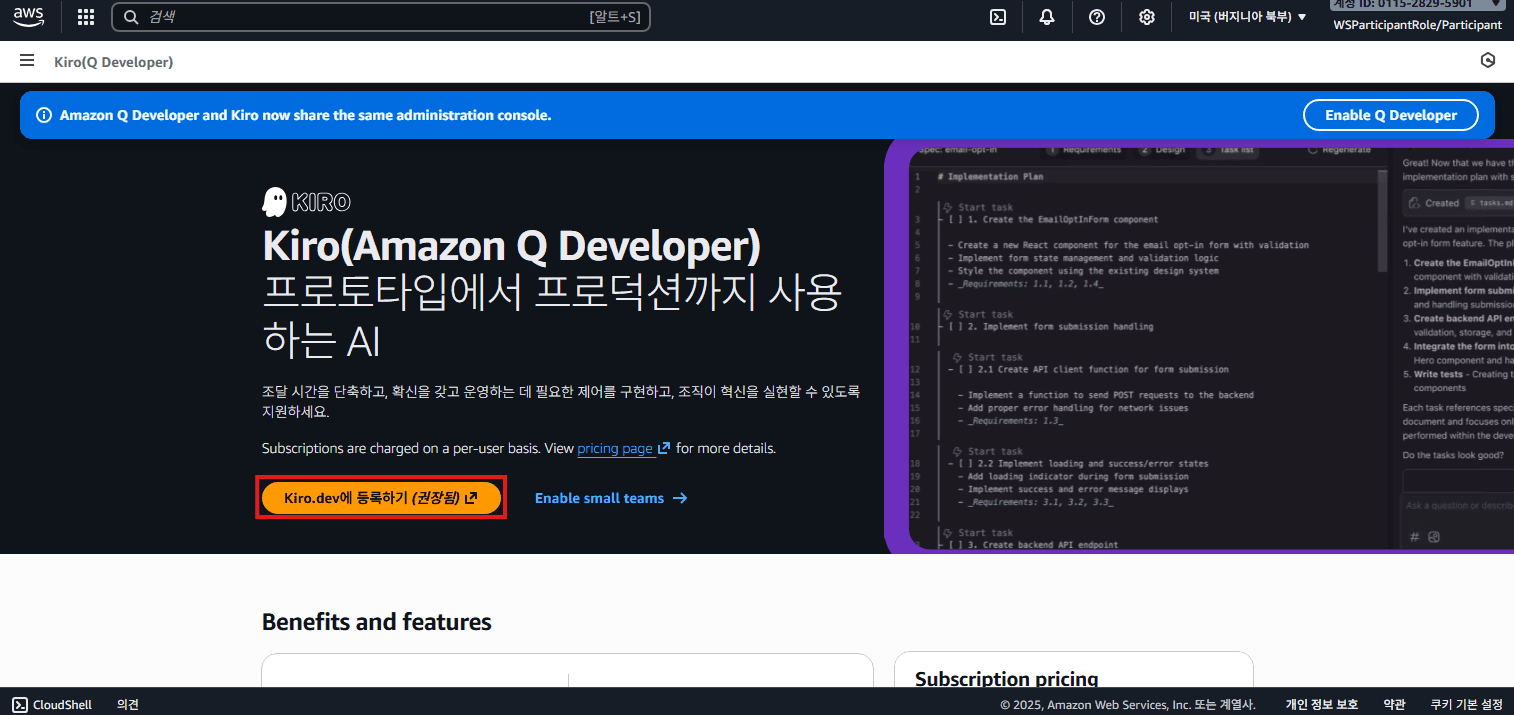Click the AWS logo home icon
Viewport: 1514px width, 715px height.
click(29, 17)
